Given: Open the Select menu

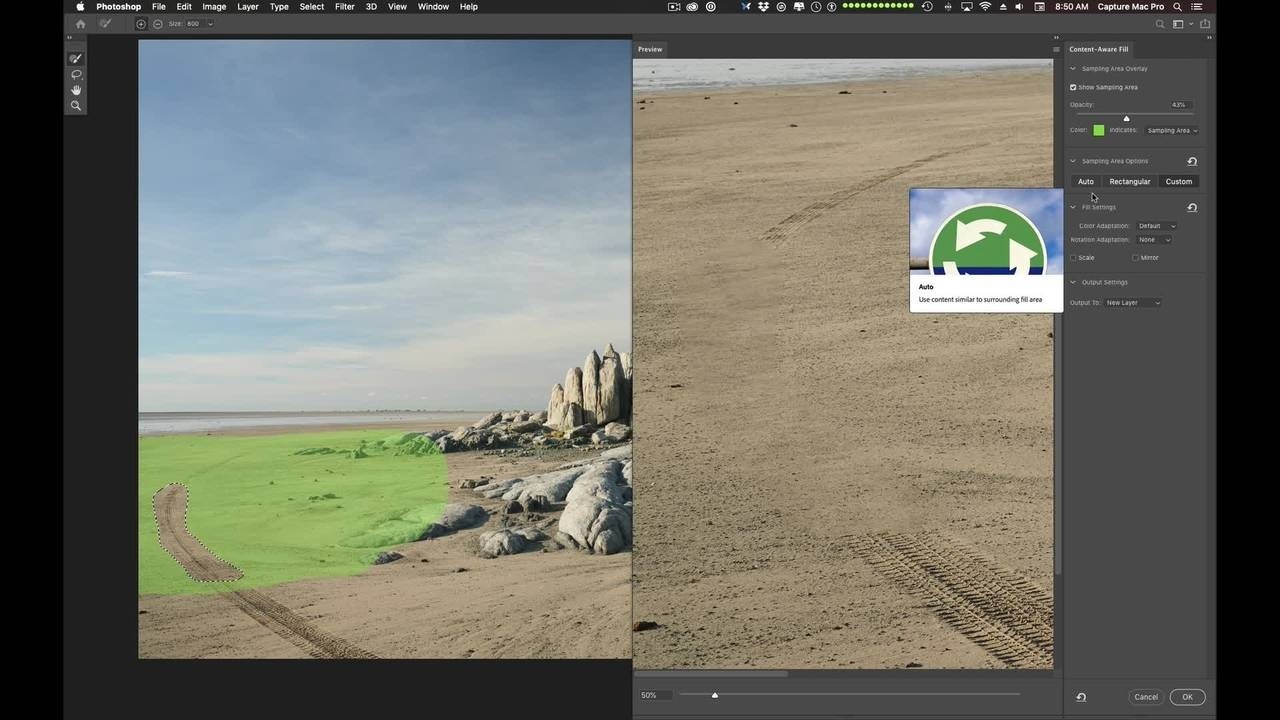Looking at the screenshot, I should [x=311, y=7].
